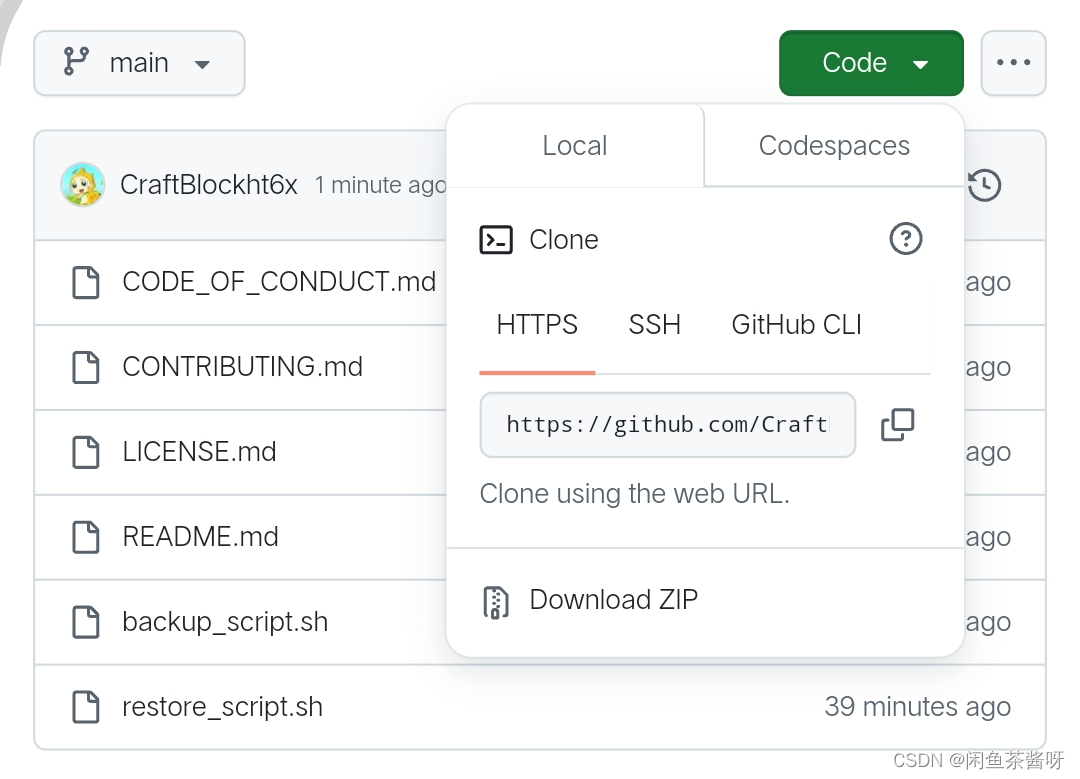Click the file icon beside restore_script.sh

pyautogui.click(x=87, y=707)
